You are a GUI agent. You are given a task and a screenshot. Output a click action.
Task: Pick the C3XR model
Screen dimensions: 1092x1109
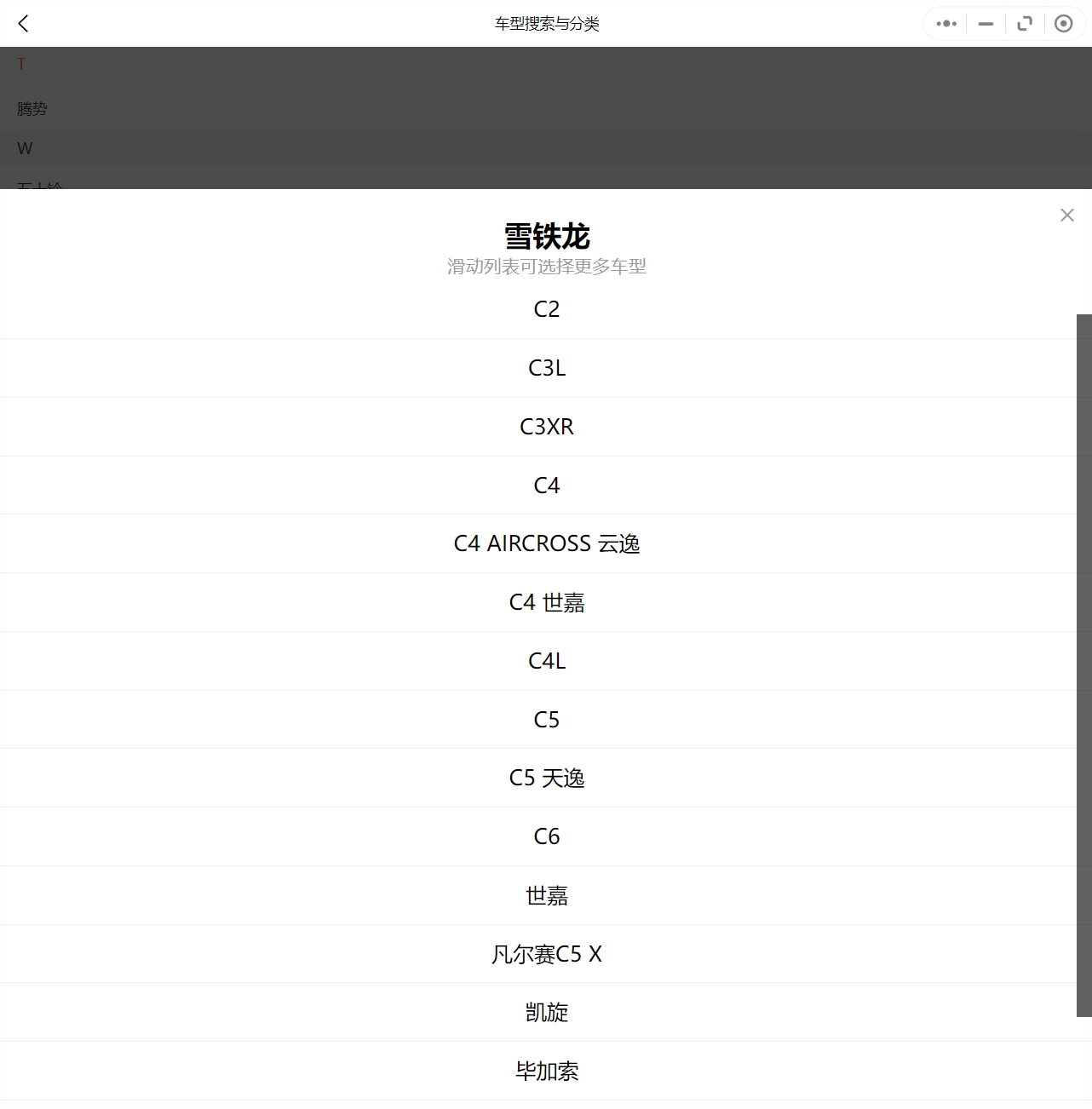(x=546, y=427)
